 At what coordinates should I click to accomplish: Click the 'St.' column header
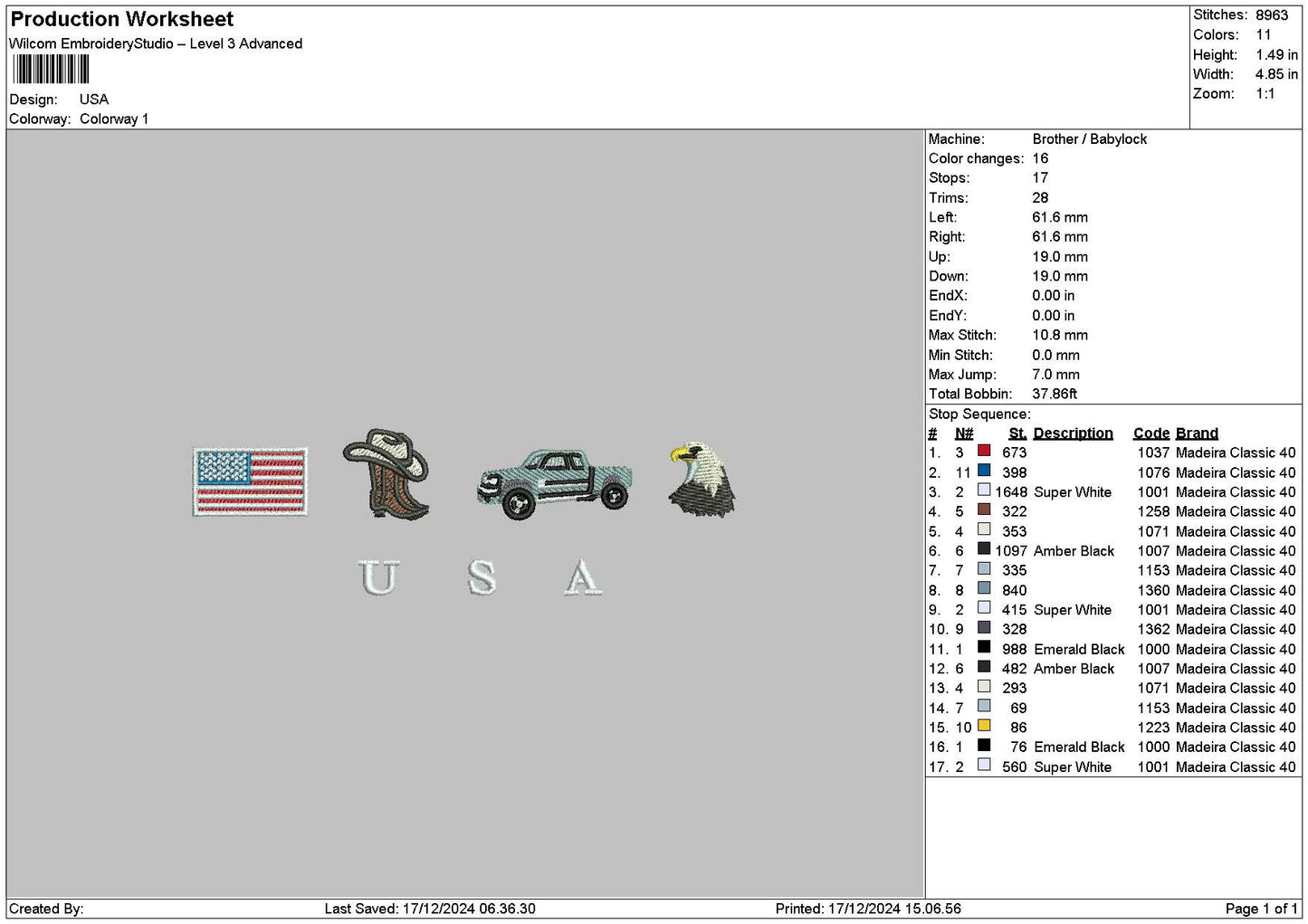tap(1017, 433)
